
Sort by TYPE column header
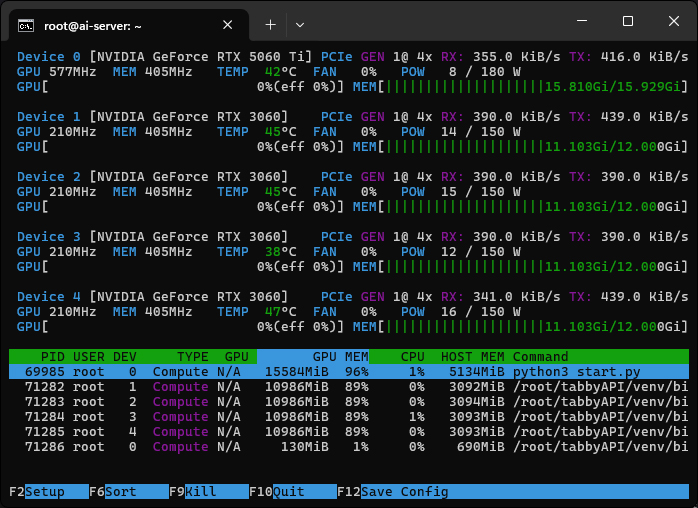coord(193,357)
